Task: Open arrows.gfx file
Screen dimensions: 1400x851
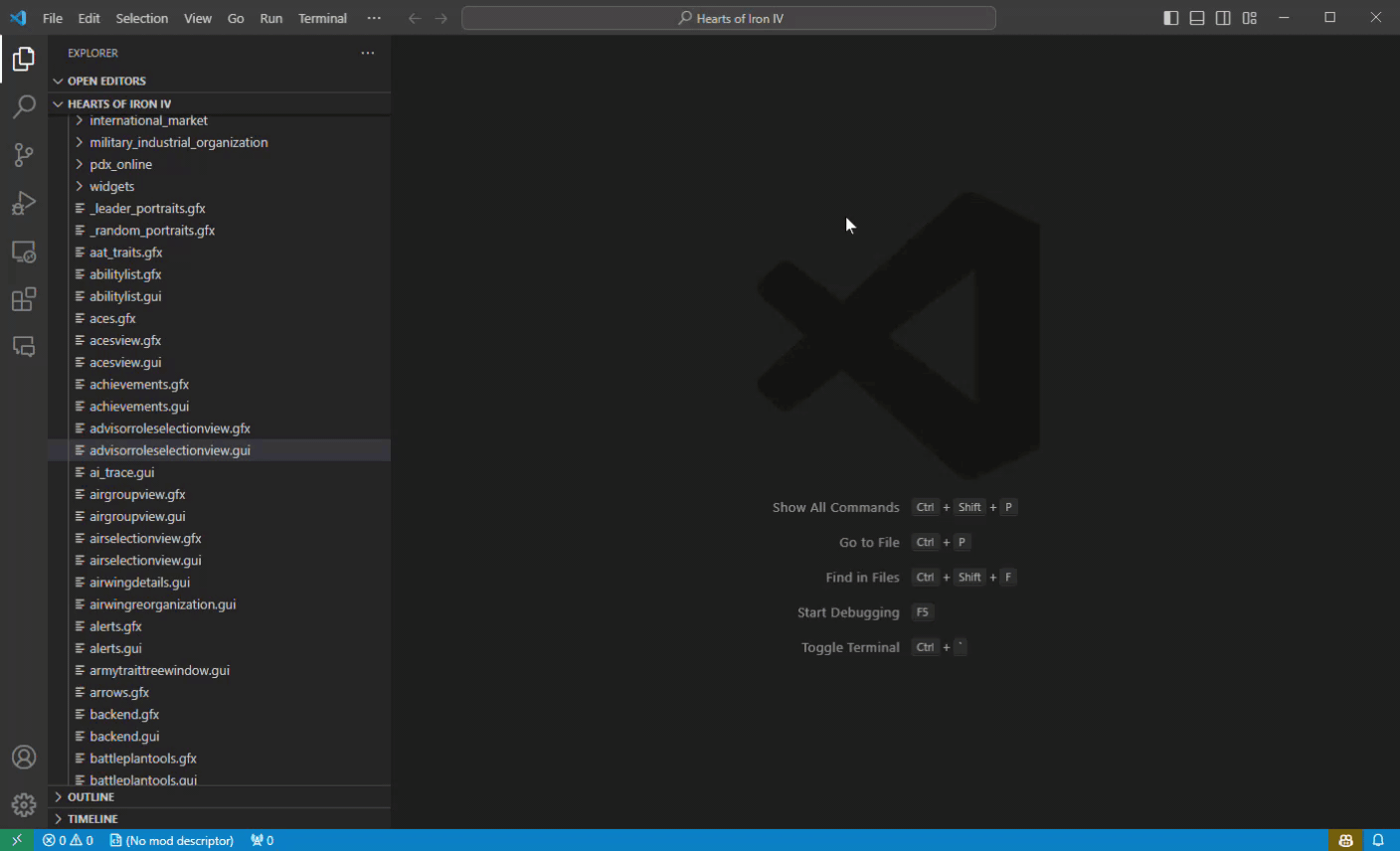Action: coord(219,692)
